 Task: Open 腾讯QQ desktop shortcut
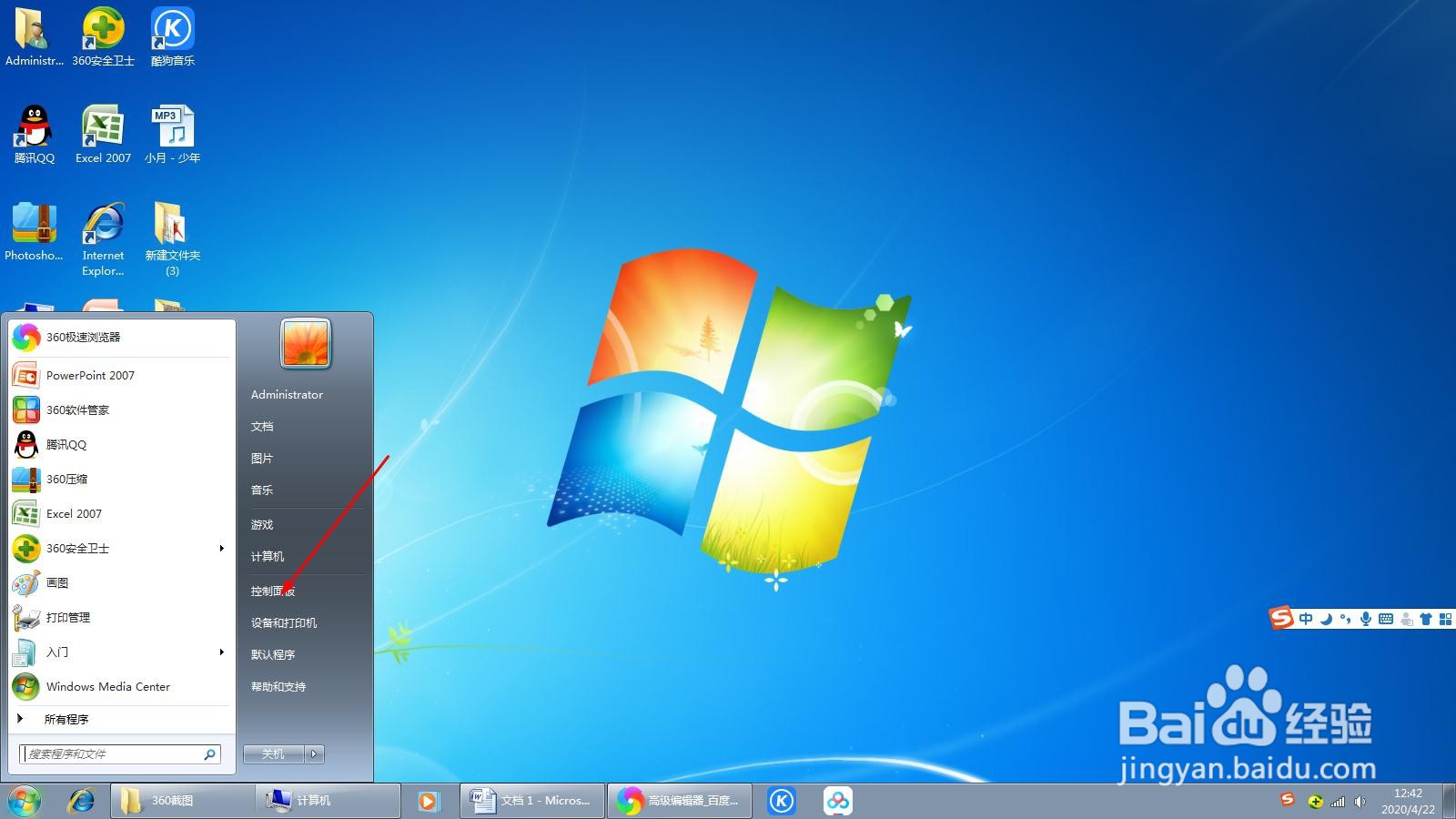35,134
